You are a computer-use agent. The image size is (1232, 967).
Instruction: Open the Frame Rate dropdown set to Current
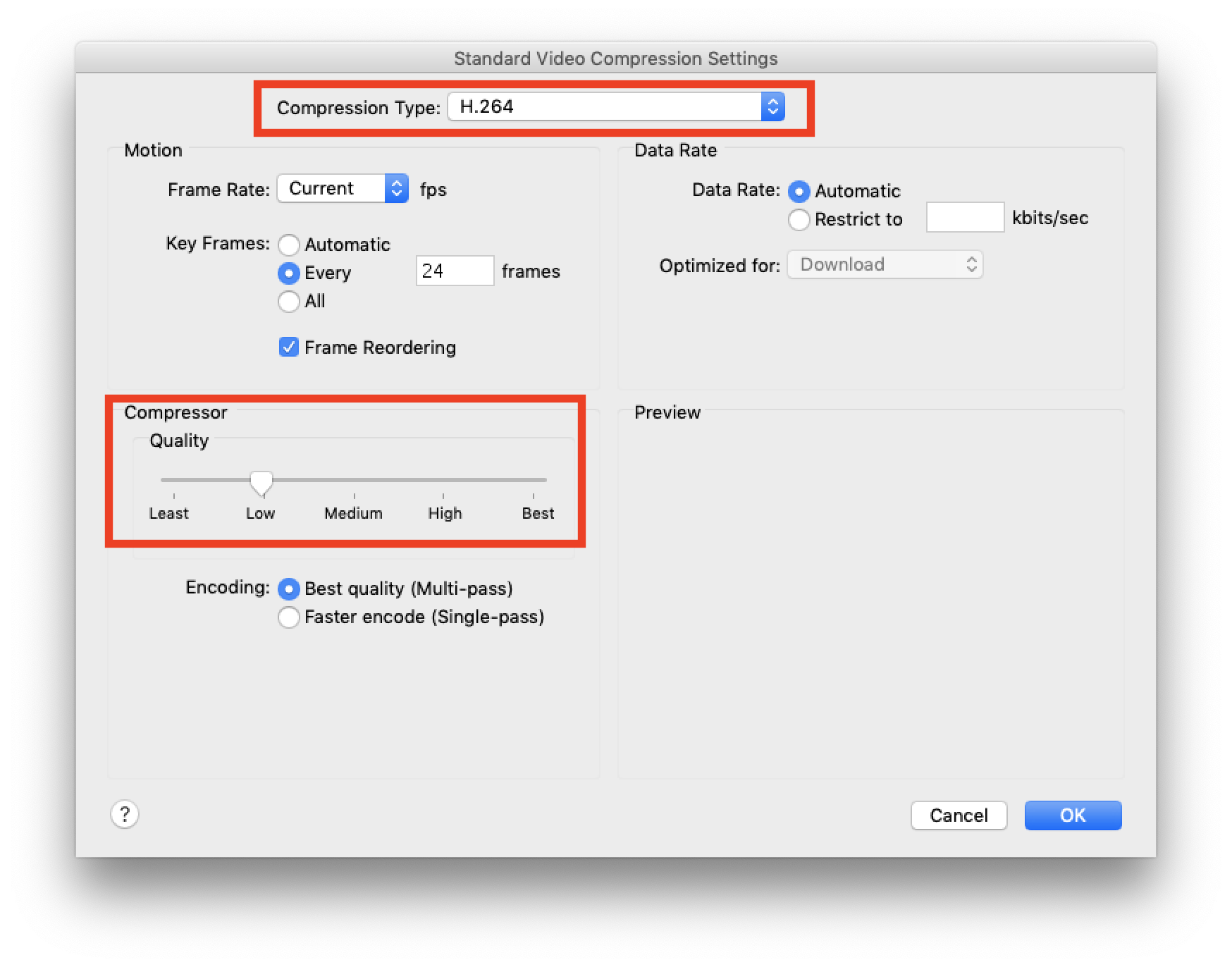pos(343,189)
